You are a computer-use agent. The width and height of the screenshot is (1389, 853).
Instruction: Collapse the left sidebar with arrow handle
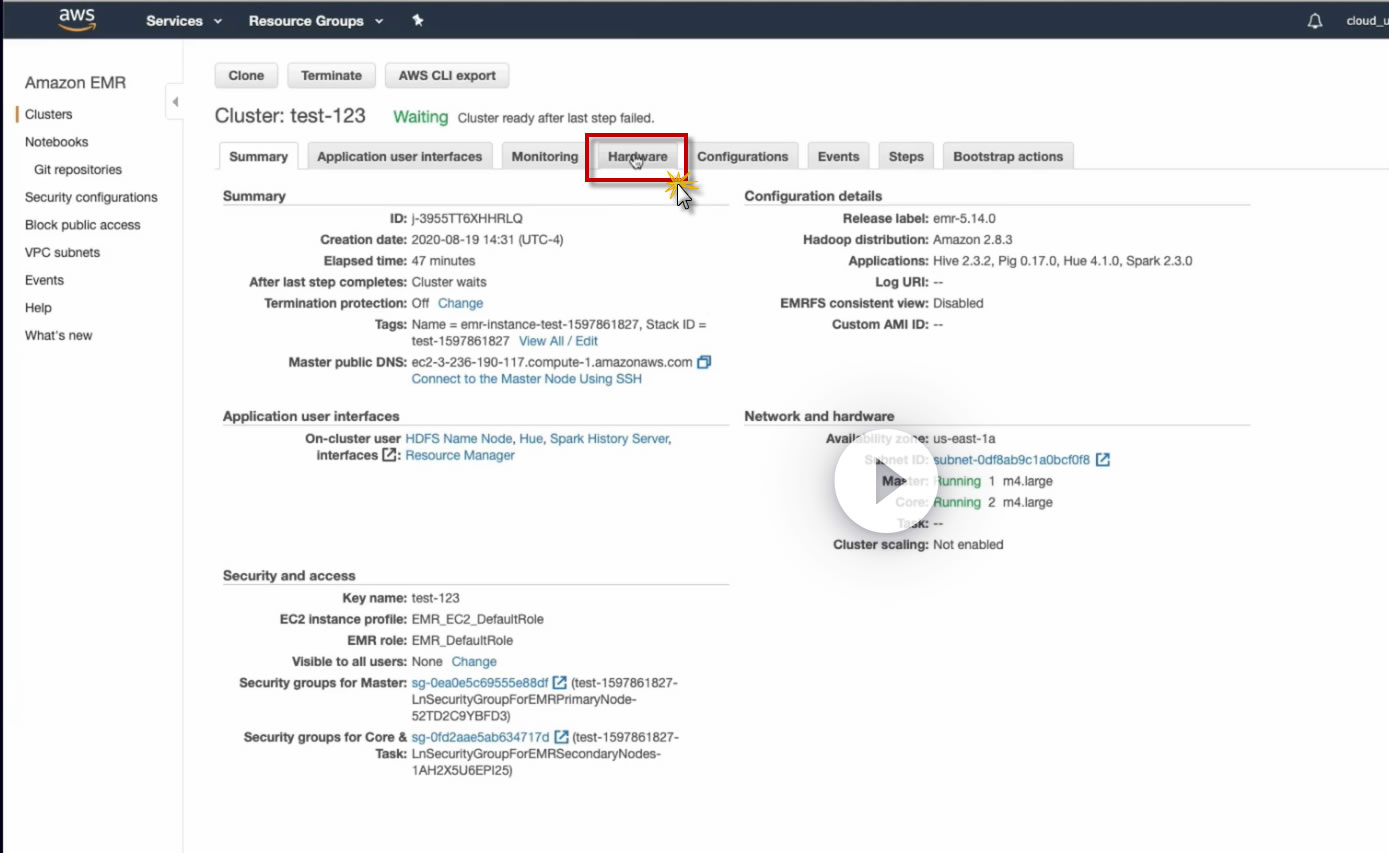(x=175, y=102)
